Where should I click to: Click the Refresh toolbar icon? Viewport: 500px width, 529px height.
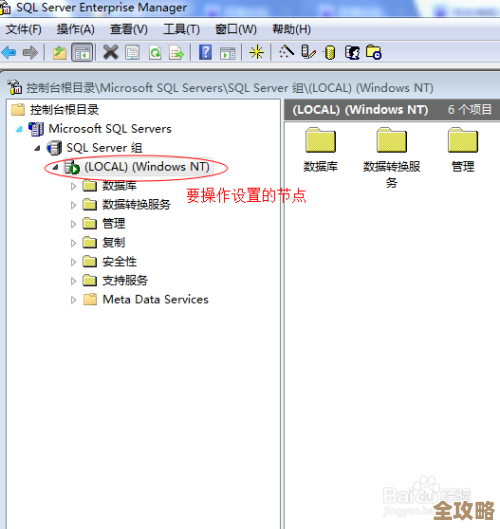click(x=155, y=53)
